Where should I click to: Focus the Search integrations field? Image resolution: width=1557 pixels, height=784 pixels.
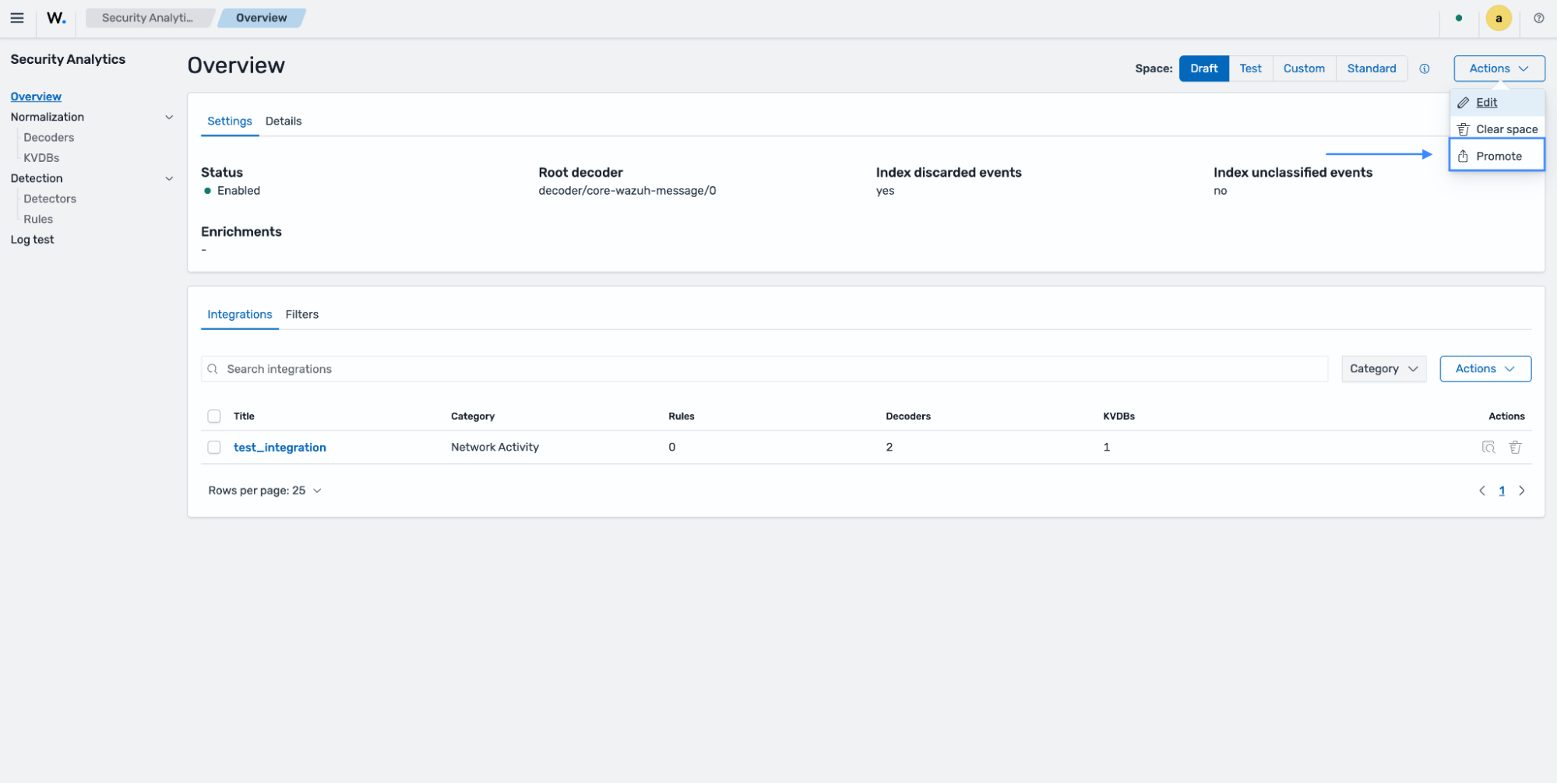point(764,369)
